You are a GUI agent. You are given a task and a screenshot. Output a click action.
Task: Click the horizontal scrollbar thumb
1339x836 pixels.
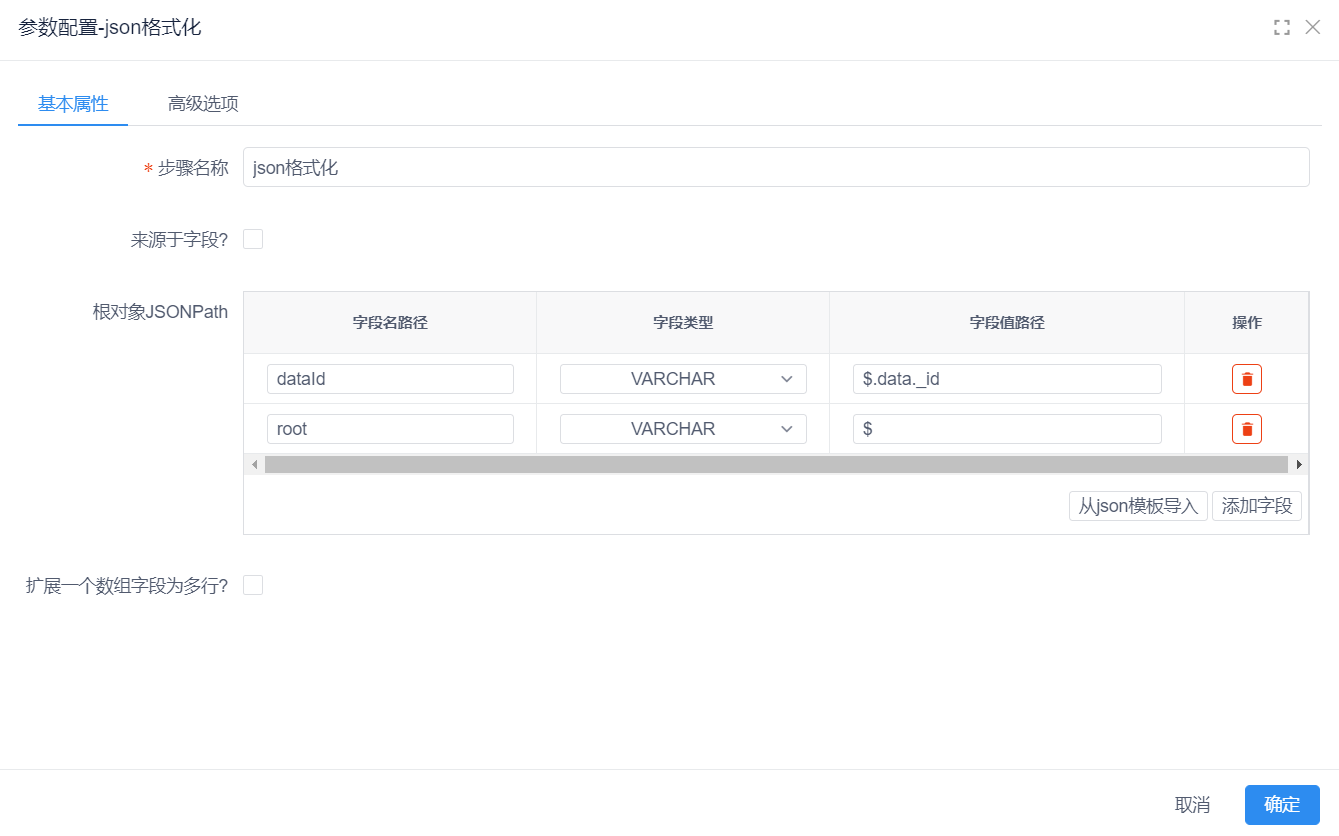[776, 464]
